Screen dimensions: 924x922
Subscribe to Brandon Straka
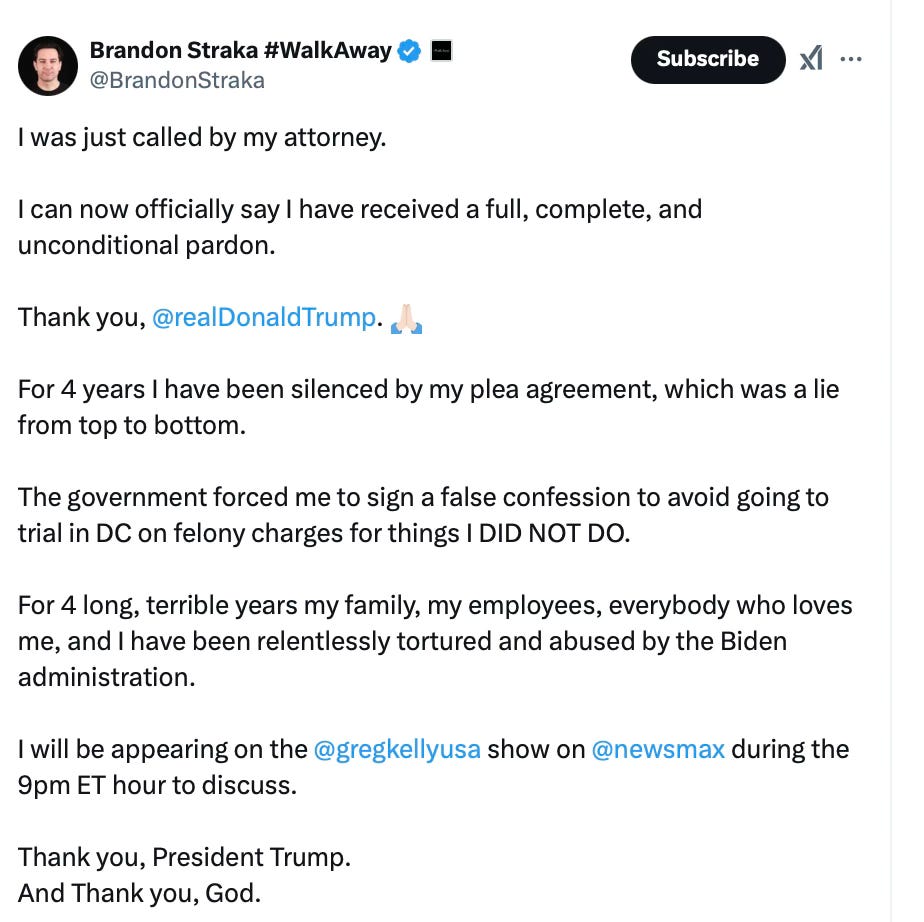(708, 60)
